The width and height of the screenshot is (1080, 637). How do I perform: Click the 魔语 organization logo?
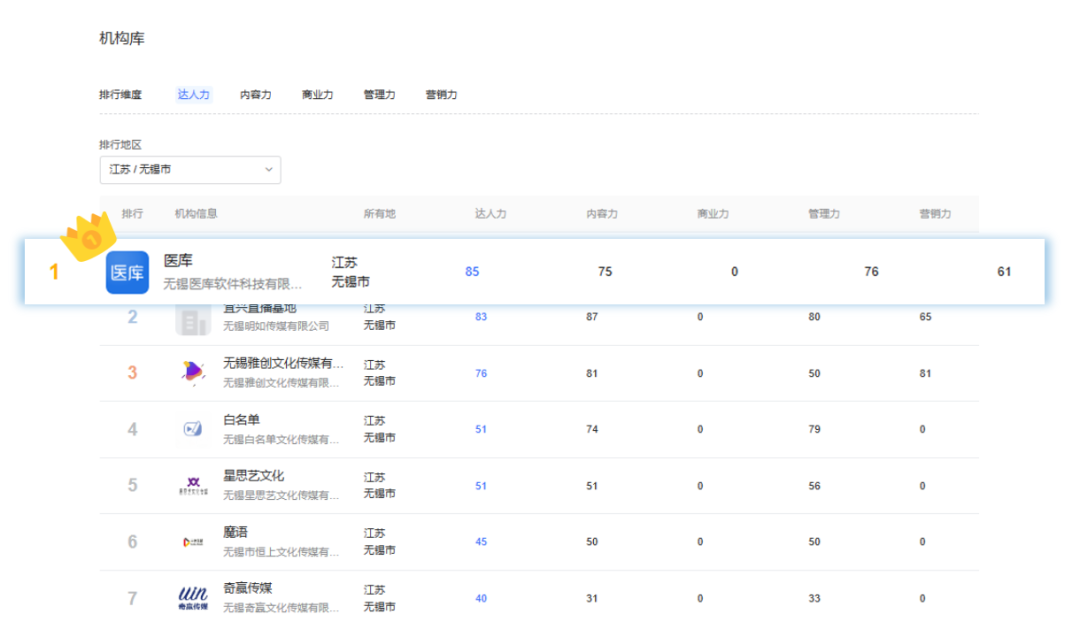(192, 542)
